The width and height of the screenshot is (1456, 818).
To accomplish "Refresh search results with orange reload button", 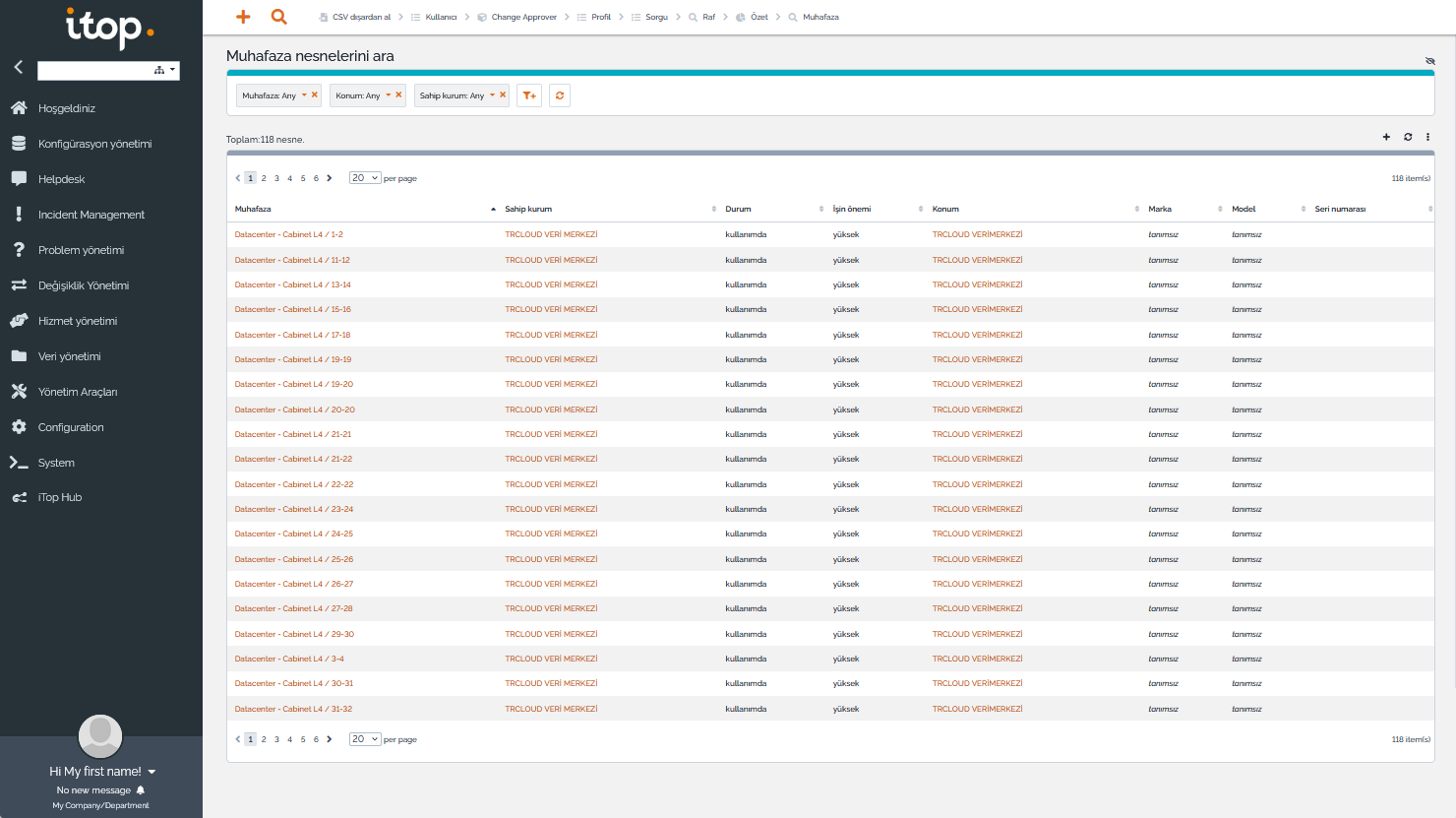I will [560, 95].
